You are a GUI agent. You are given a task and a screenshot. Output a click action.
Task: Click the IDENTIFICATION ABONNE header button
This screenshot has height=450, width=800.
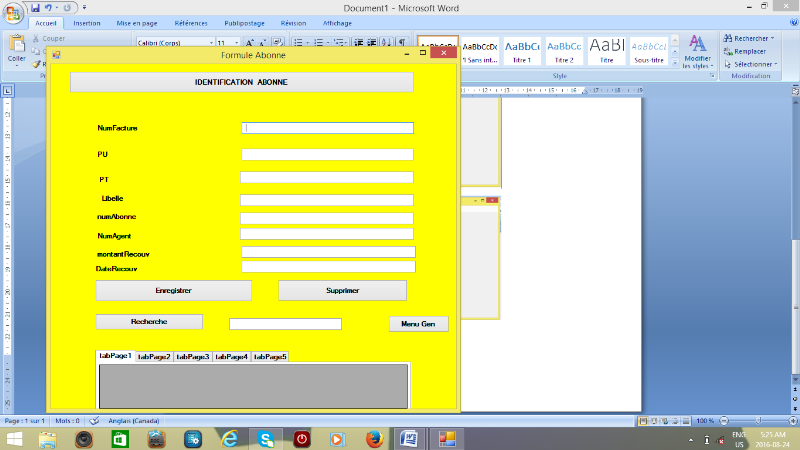(x=241, y=82)
